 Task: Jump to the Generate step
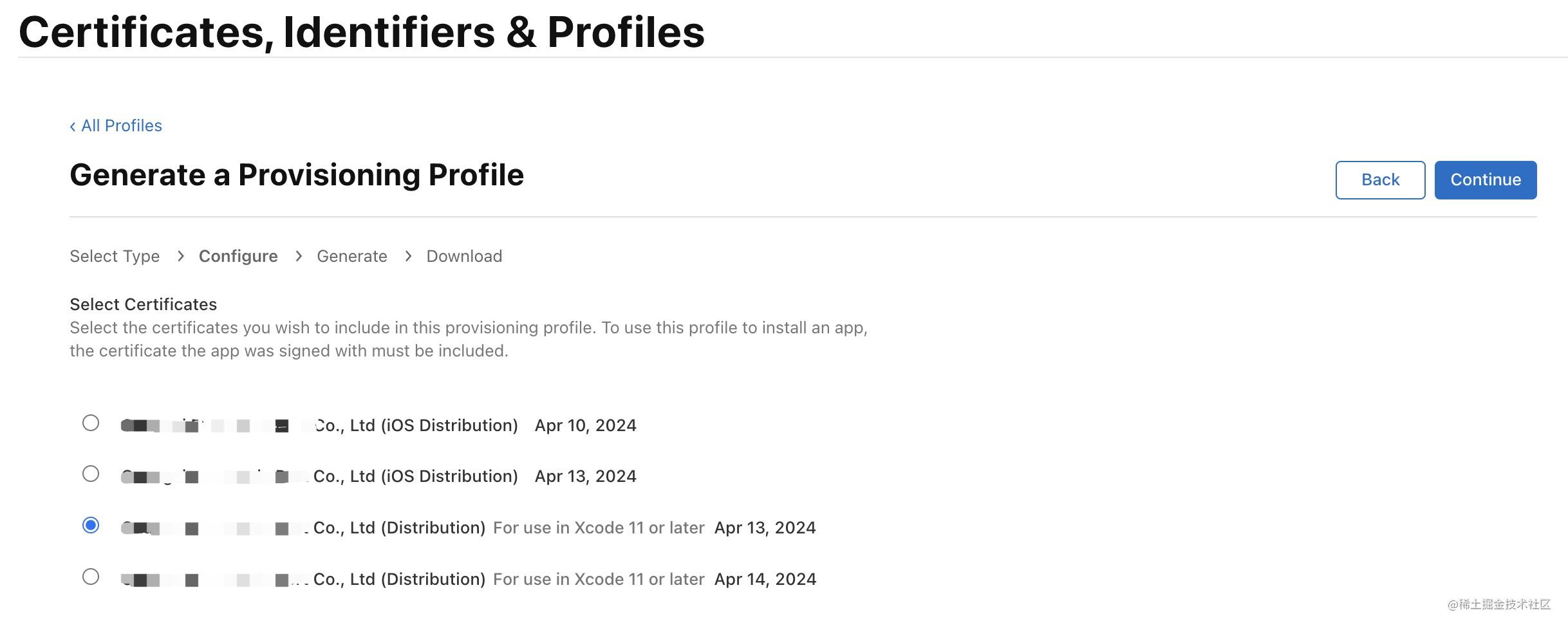pos(351,256)
